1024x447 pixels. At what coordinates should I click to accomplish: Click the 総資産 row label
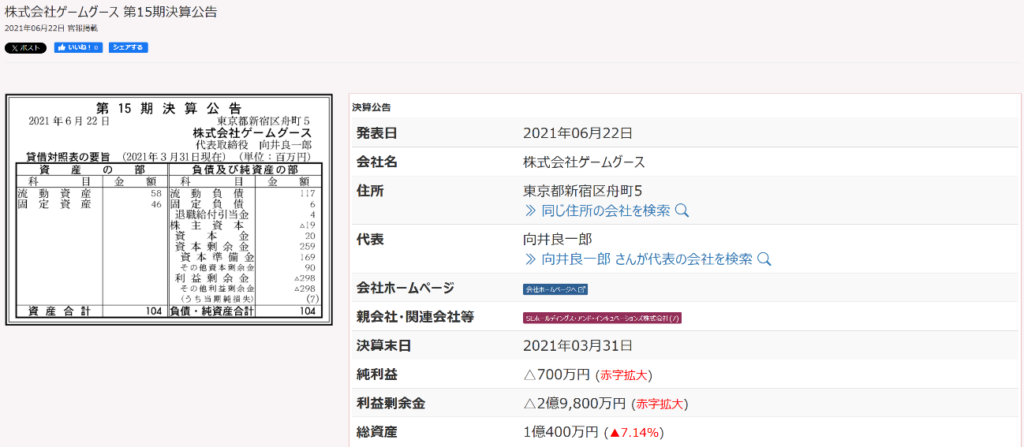pyautogui.click(x=376, y=432)
